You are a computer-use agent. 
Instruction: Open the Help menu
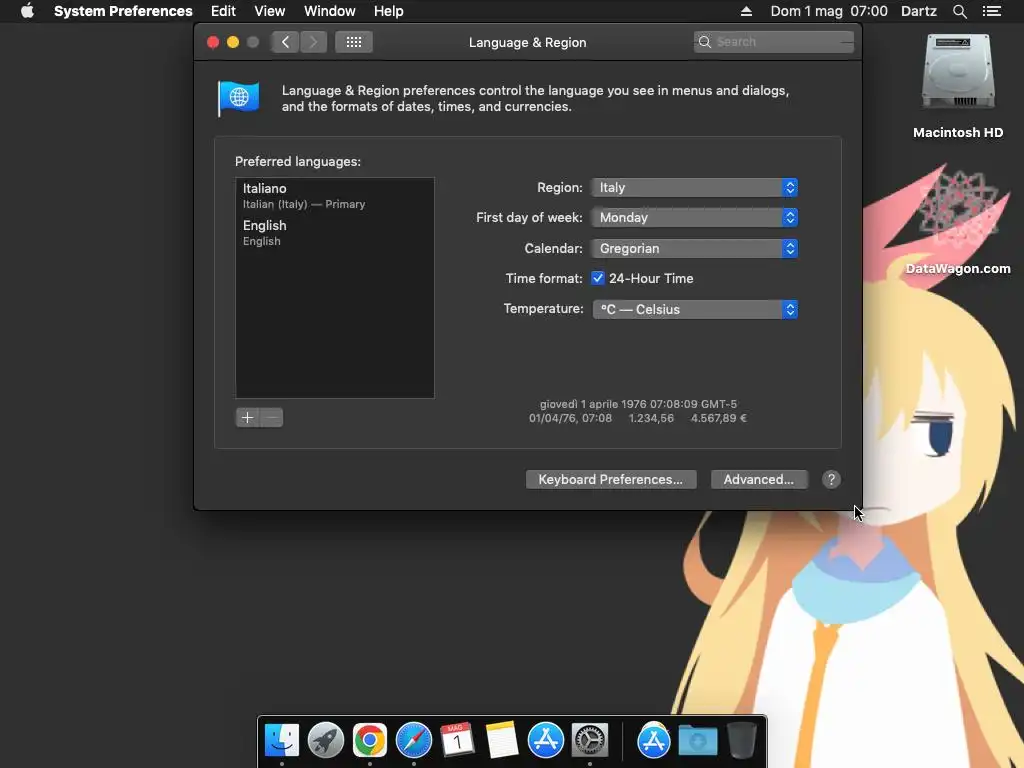click(389, 11)
